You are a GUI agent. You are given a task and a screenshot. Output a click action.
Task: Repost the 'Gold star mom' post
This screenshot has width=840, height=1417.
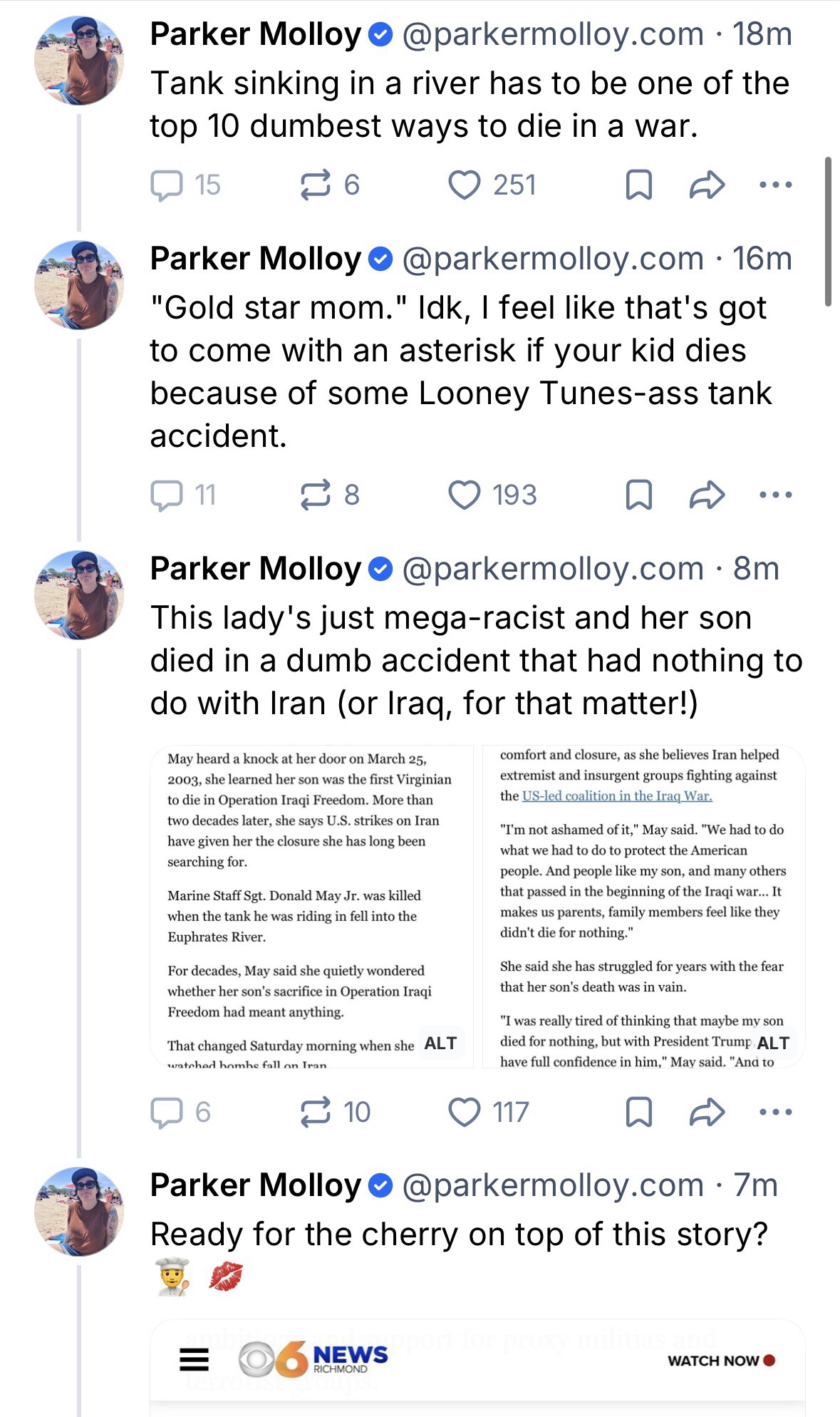(316, 495)
